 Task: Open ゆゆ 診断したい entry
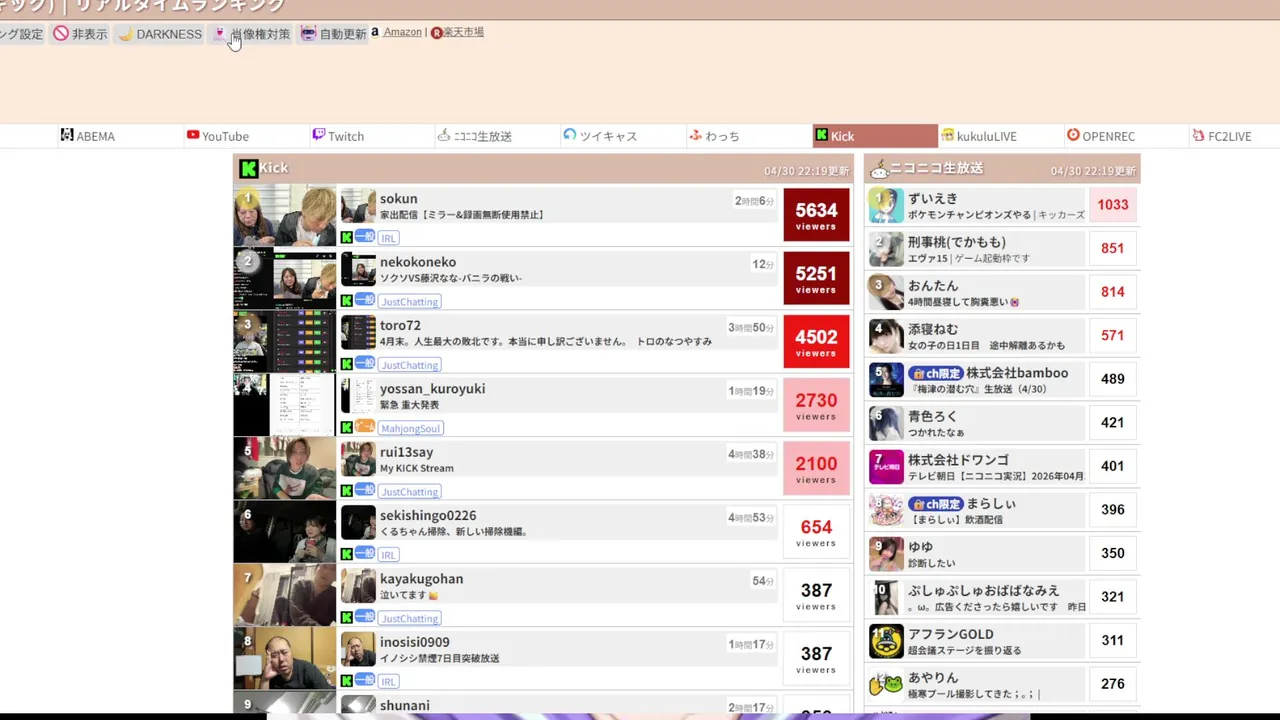coord(995,554)
